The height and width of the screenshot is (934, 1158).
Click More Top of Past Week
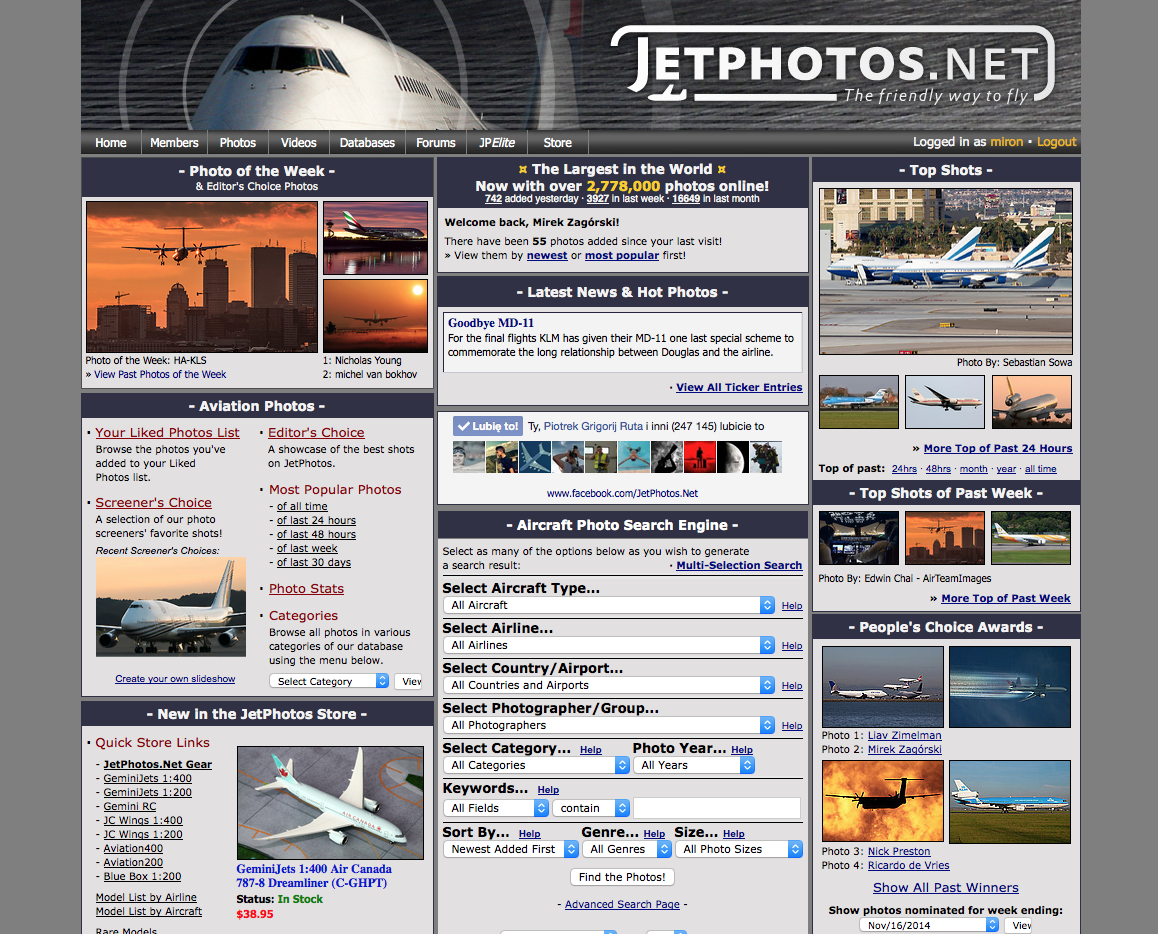1006,598
